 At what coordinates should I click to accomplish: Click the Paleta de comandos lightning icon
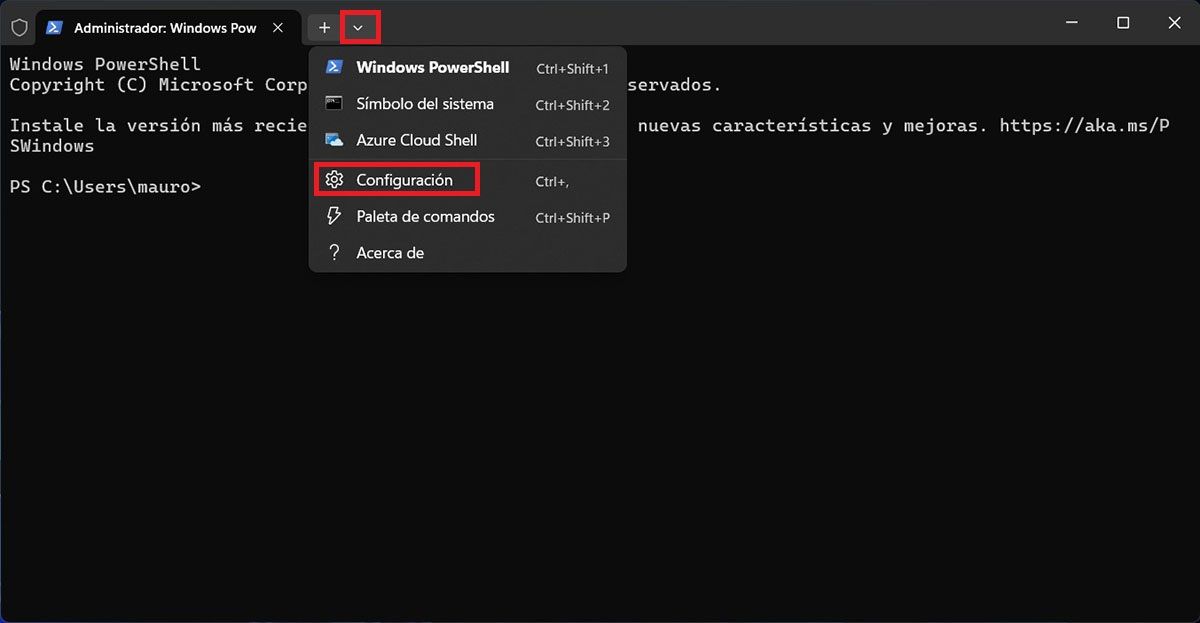[x=335, y=217]
